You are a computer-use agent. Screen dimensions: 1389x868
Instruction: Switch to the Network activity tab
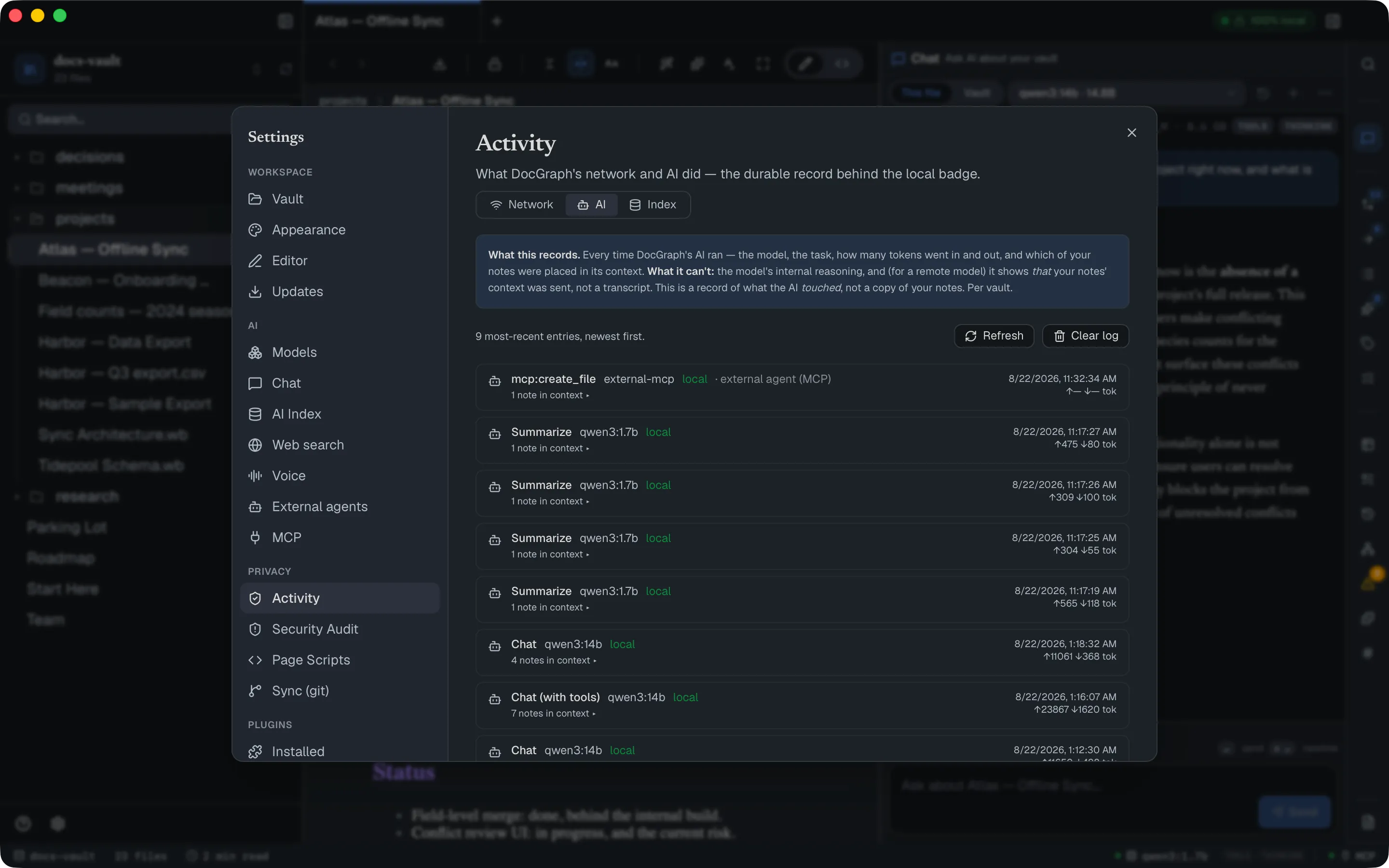pos(521,205)
